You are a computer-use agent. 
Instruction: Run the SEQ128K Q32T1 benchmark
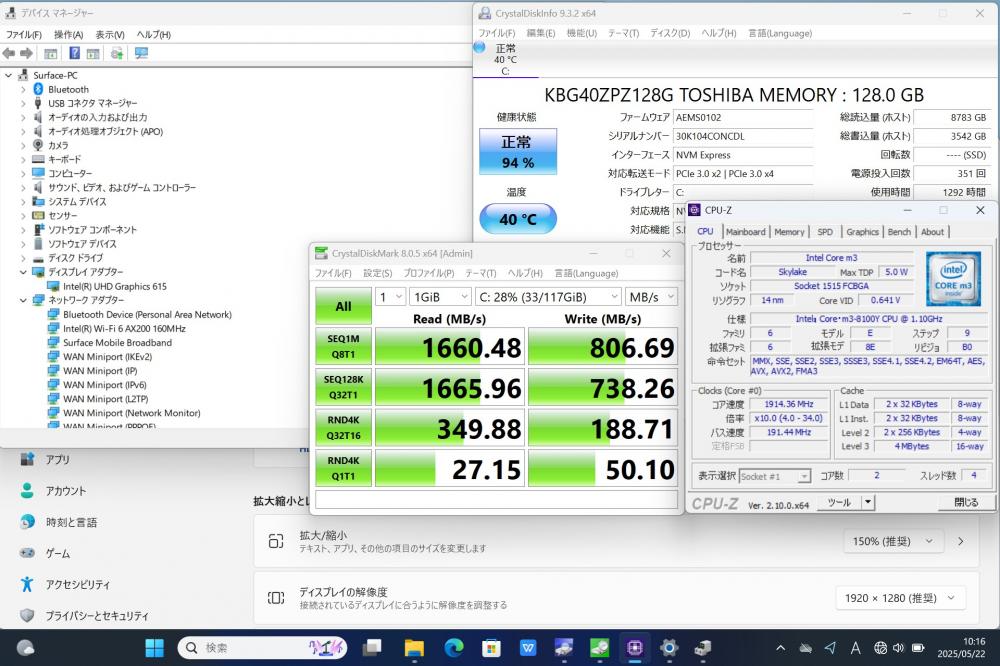[x=343, y=387]
